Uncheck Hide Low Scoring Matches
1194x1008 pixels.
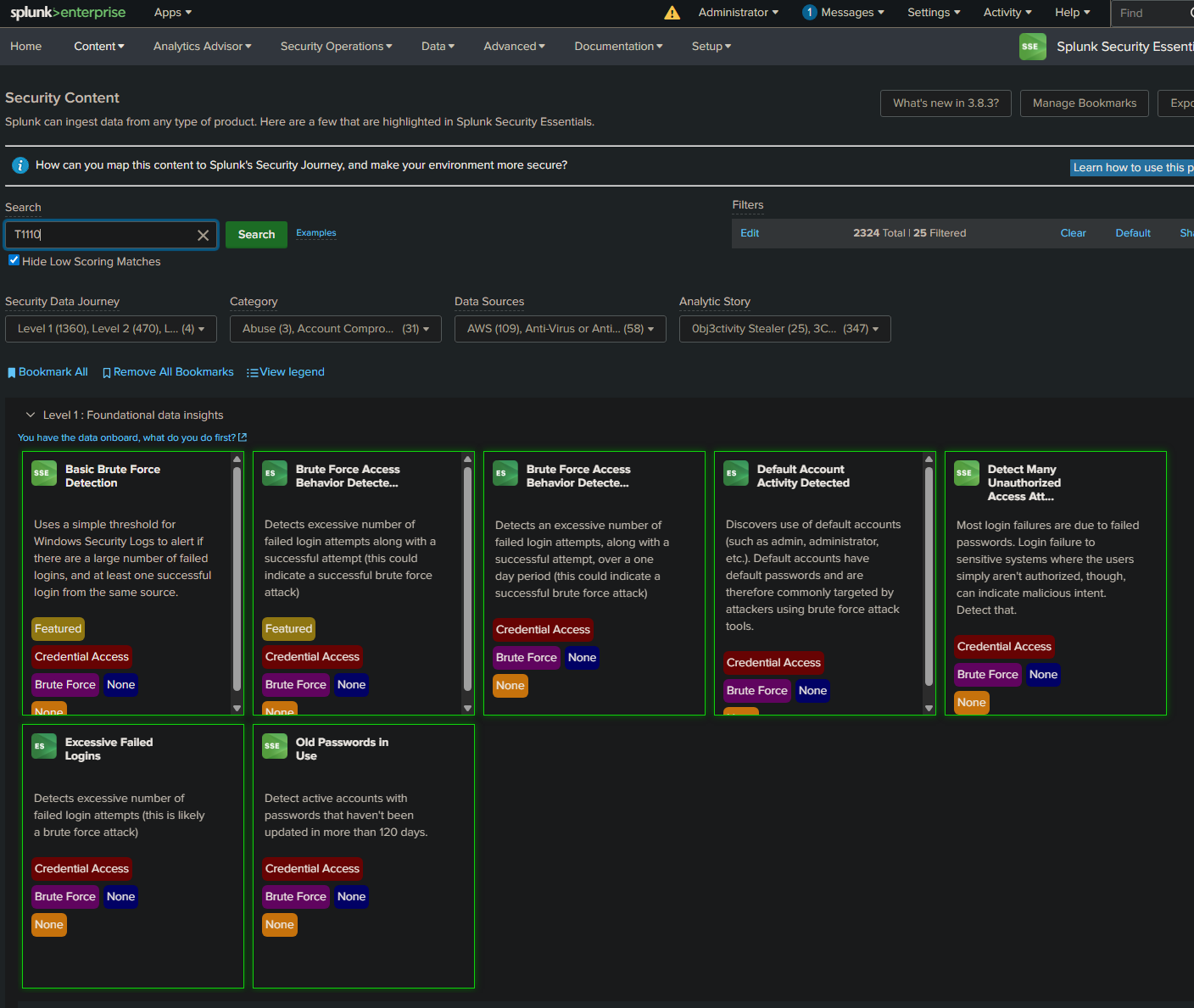13,259
